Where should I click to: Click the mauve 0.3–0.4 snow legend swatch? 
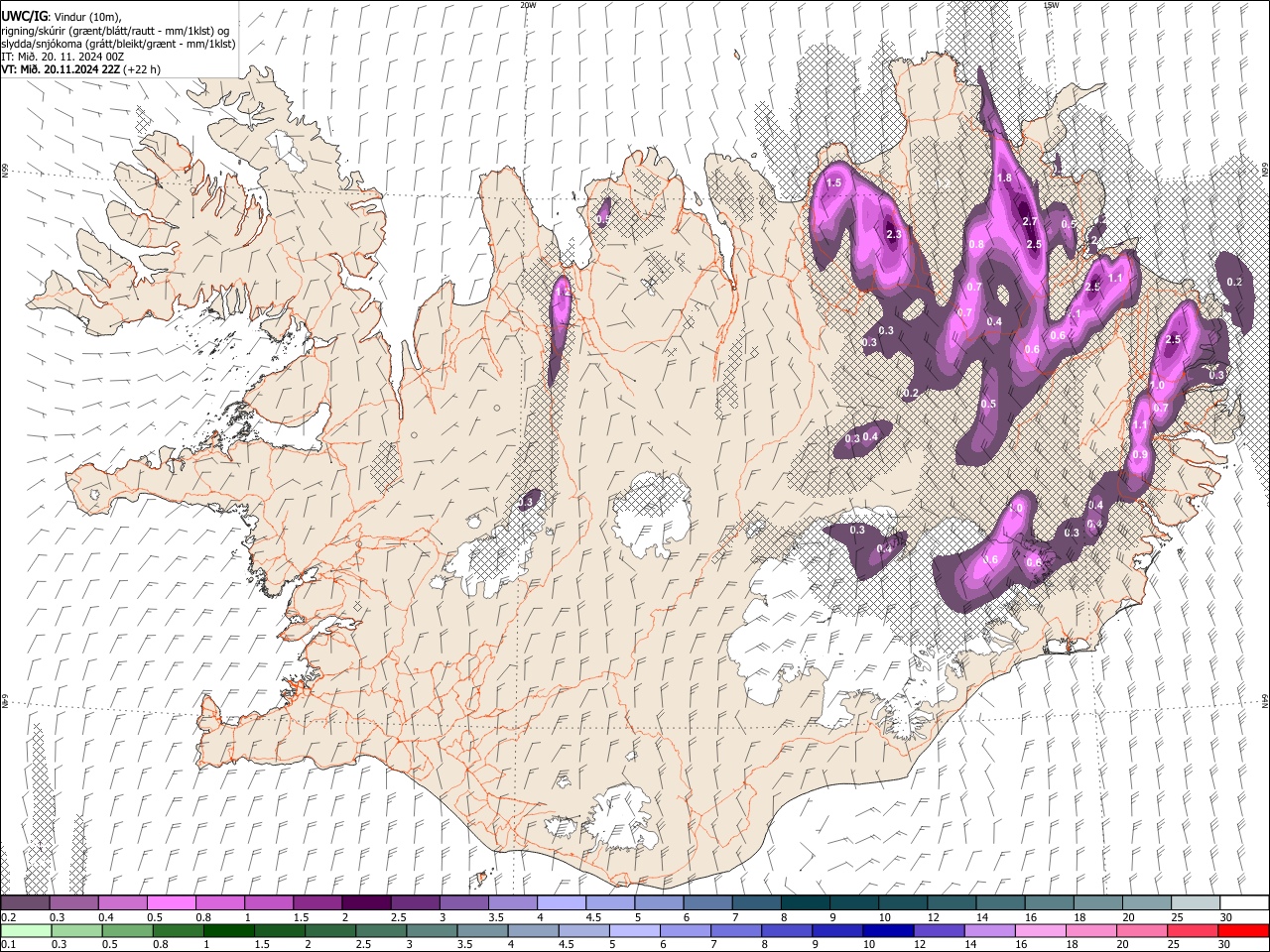click(x=74, y=902)
